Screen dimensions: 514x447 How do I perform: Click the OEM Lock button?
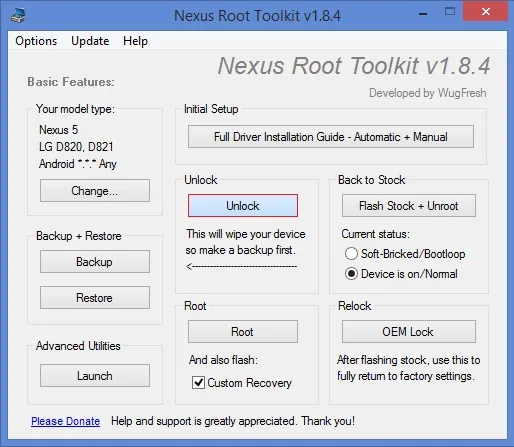(409, 332)
